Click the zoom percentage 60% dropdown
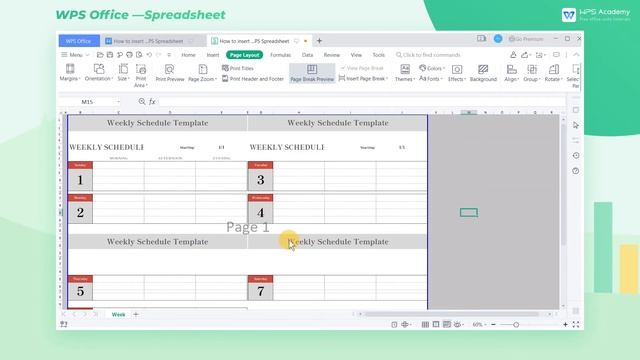 point(479,324)
